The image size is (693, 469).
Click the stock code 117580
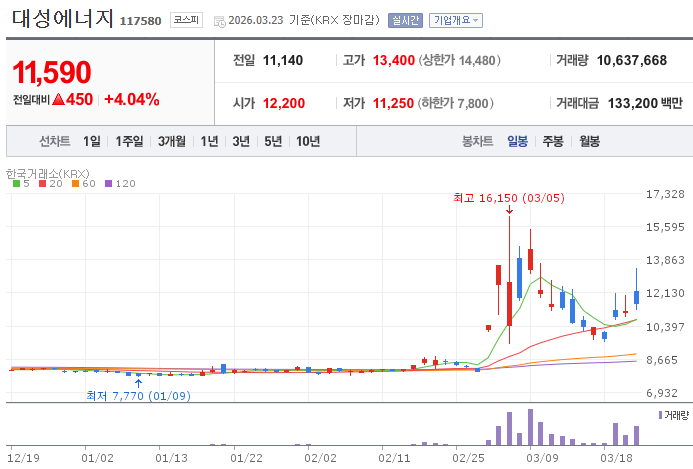(x=141, y=21)
